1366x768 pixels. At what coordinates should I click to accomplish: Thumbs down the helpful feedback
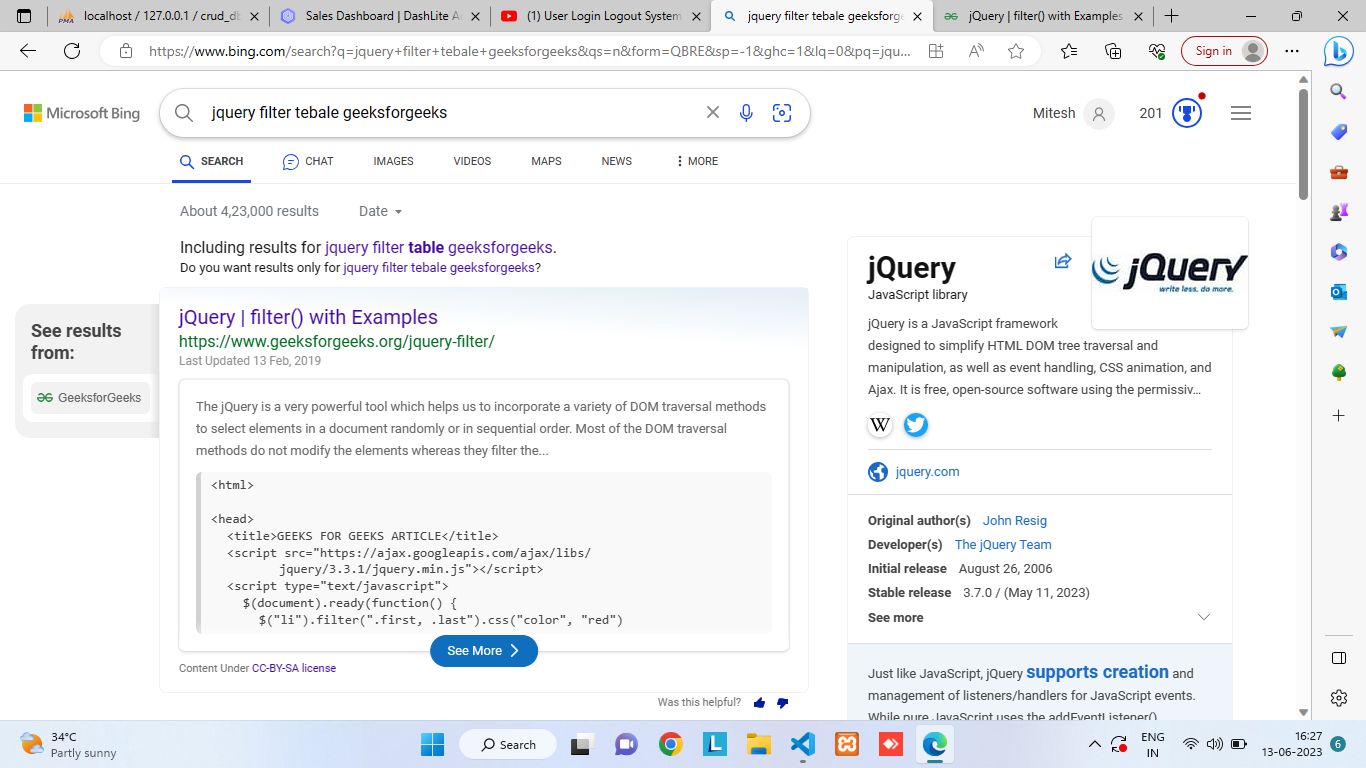click(x=782, y=703)
